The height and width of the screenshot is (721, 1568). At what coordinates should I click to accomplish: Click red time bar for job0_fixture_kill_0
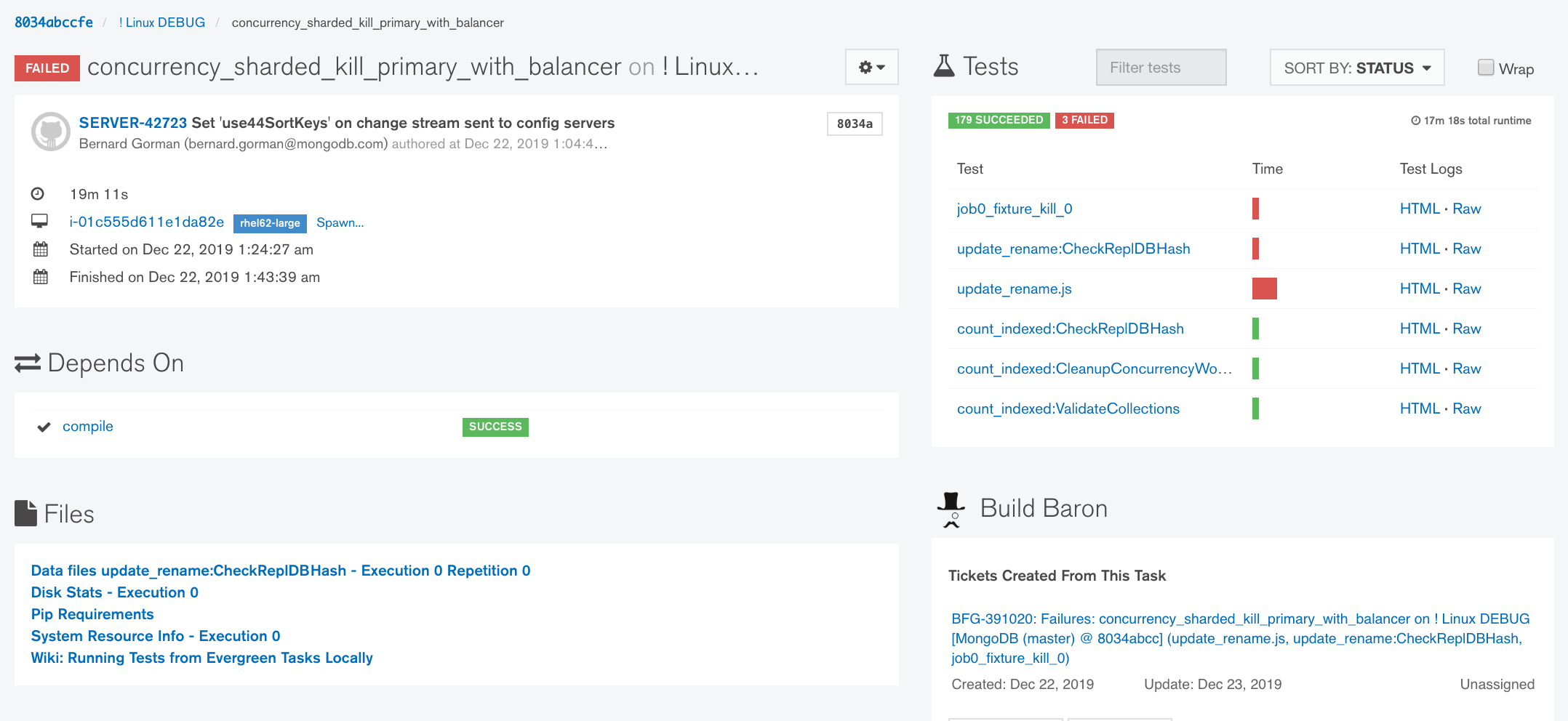(x=1255, y=209)
